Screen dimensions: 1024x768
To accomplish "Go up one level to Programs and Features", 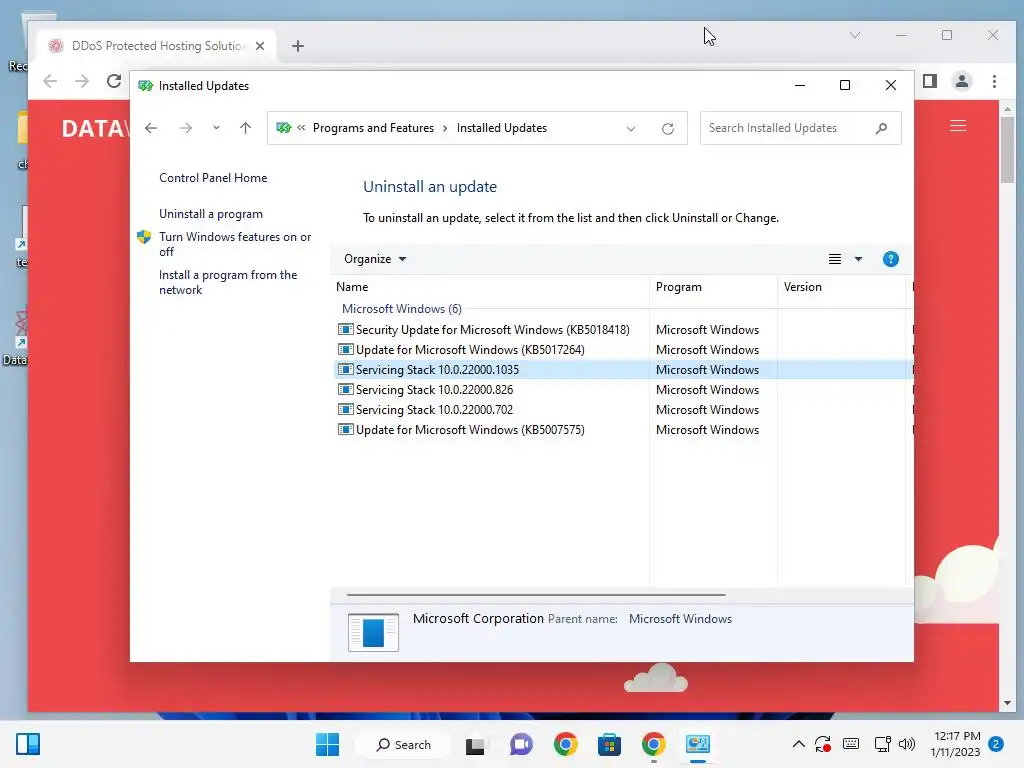I will pyautogui.click(x=246, y=128).
